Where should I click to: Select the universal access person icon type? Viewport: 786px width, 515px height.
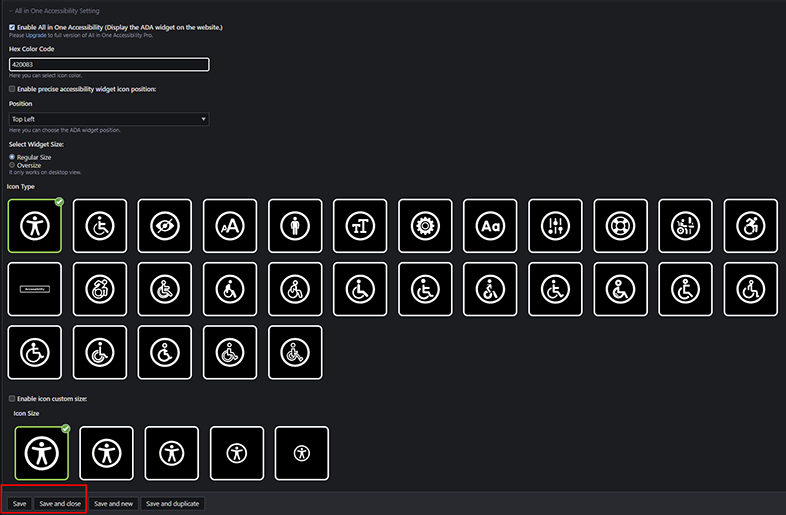click(35, 226)
